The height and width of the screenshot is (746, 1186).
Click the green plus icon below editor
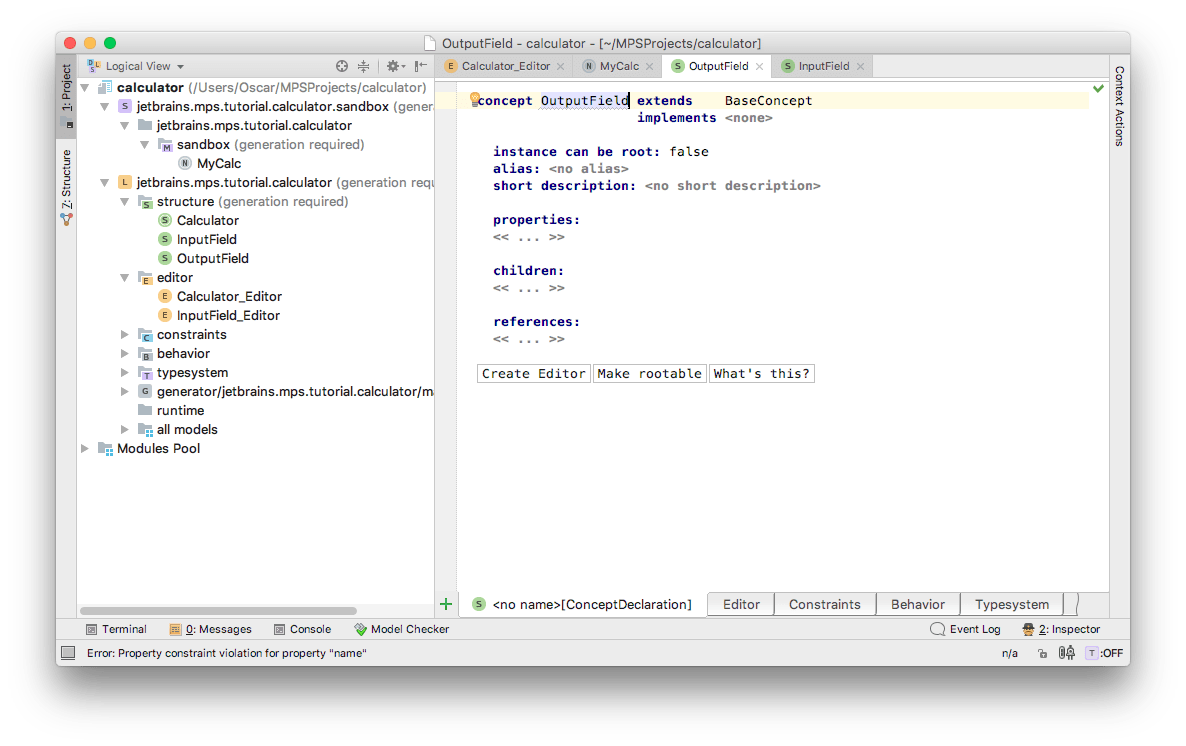pyautogui.click(x=446, y=604)
